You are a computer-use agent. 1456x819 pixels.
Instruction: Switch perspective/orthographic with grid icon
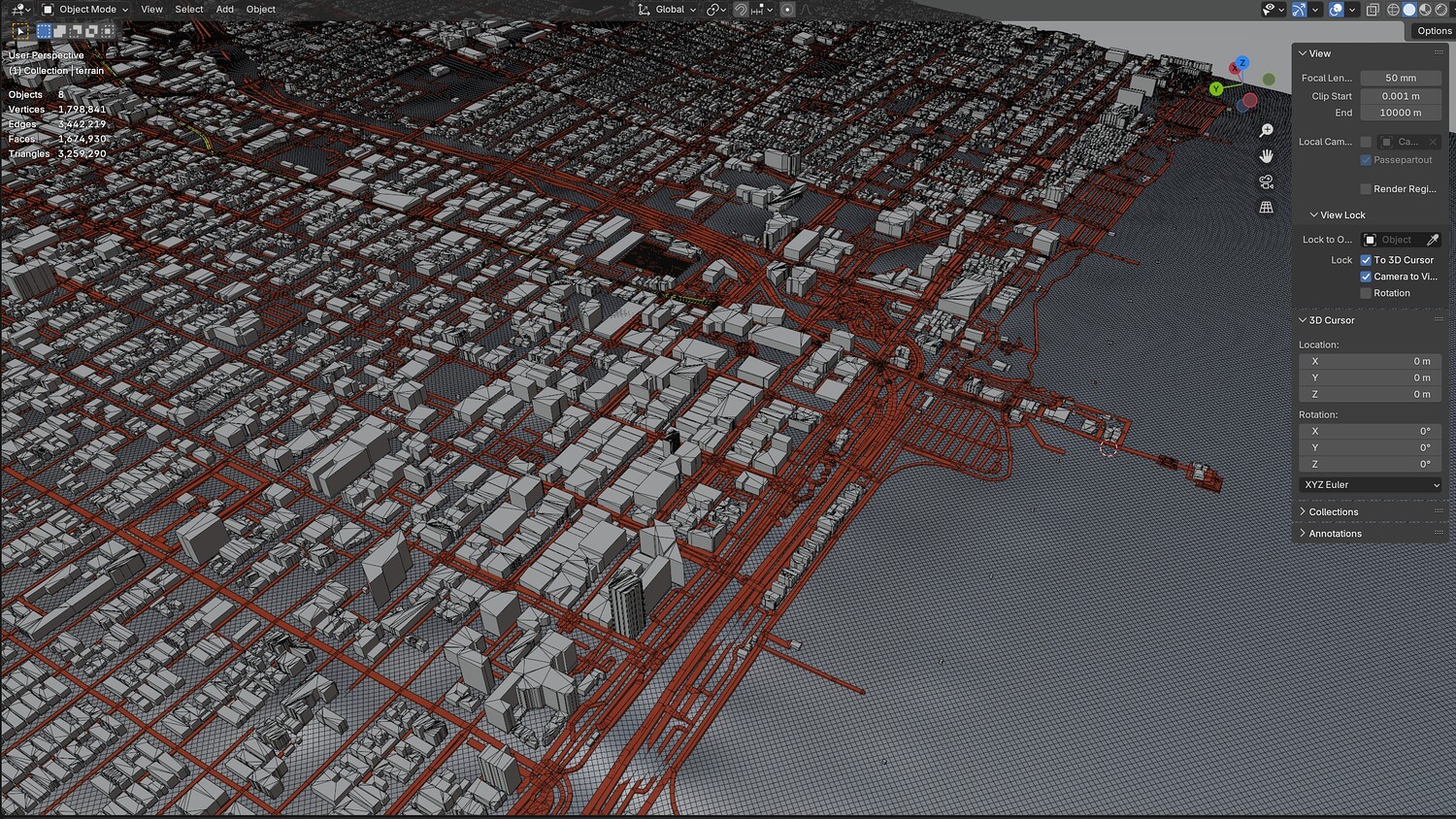[1267, 208]
